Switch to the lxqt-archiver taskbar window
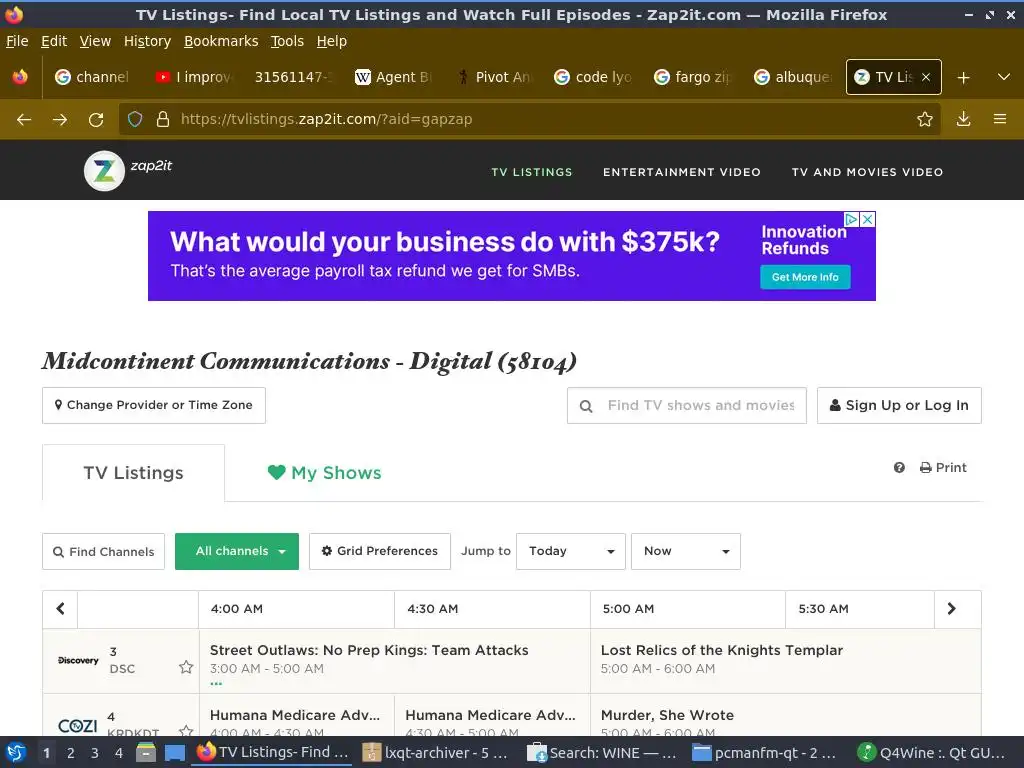This screenshot has height=768, width=1024. pos(437,753)
